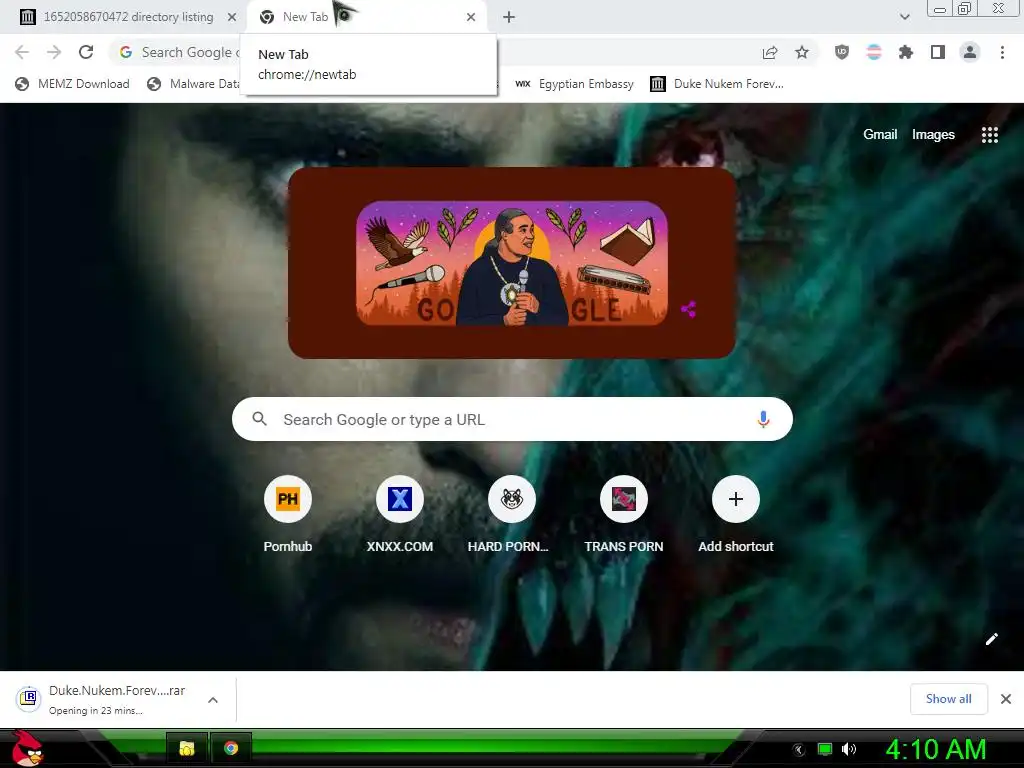Start voice search with the microphone icon
Screen dimensions: 1024x768
[x=763, y=419]
